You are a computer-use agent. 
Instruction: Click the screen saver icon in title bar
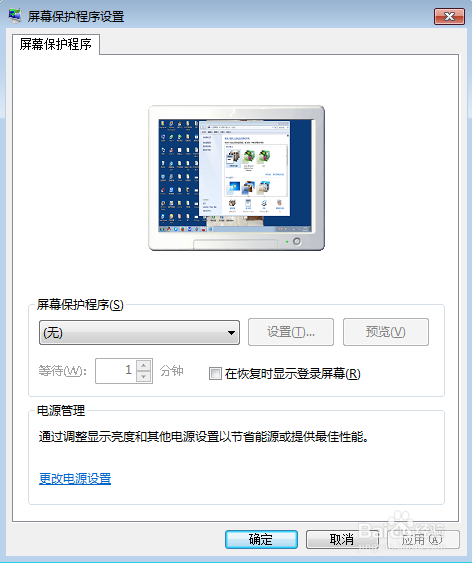[14, 16]
